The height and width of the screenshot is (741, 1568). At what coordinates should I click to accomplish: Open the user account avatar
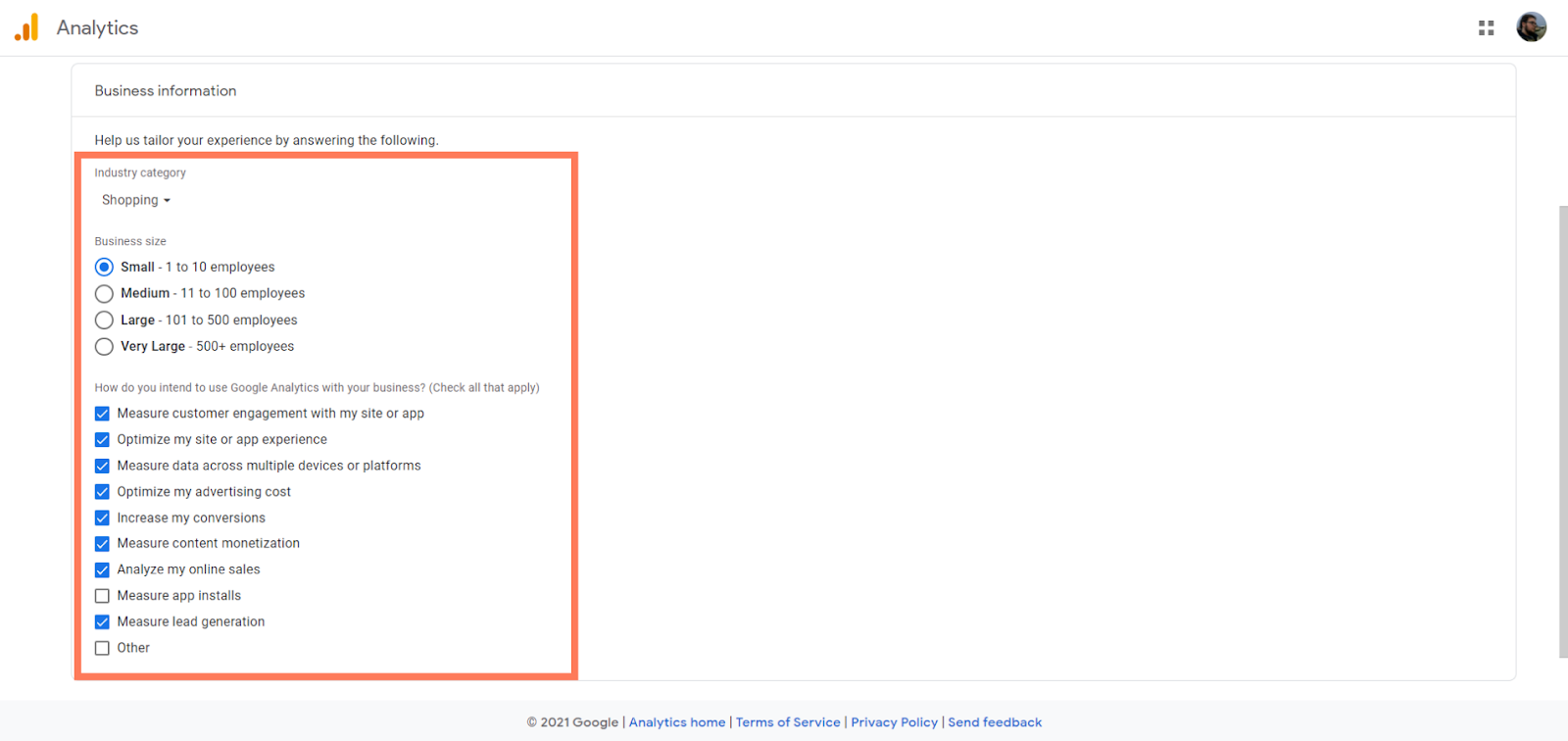[1531, 27]
